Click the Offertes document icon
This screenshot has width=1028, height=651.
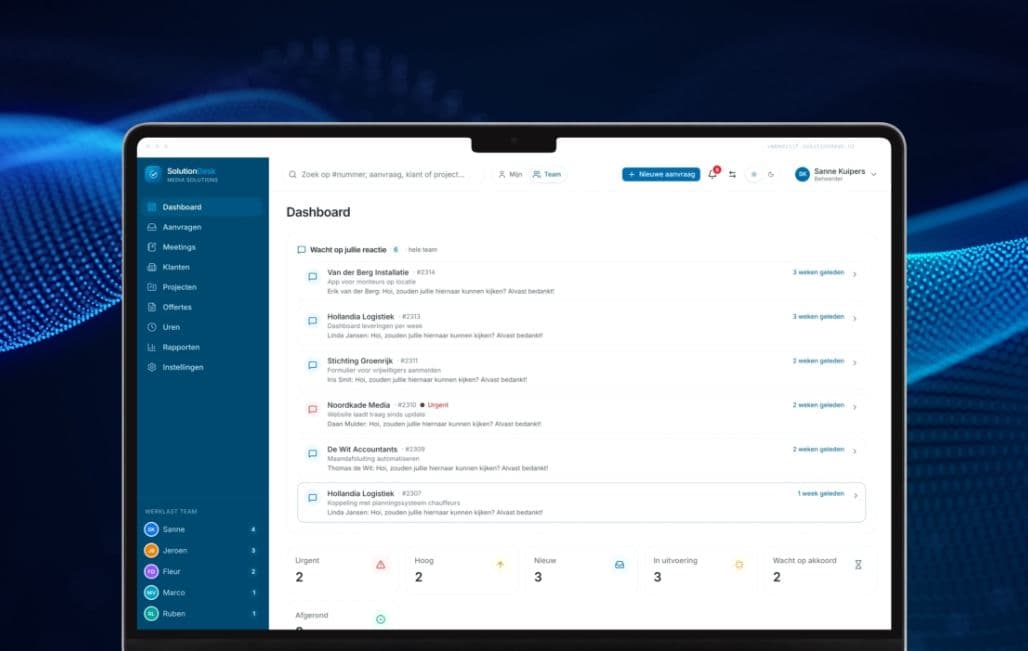tap(151, 307)
